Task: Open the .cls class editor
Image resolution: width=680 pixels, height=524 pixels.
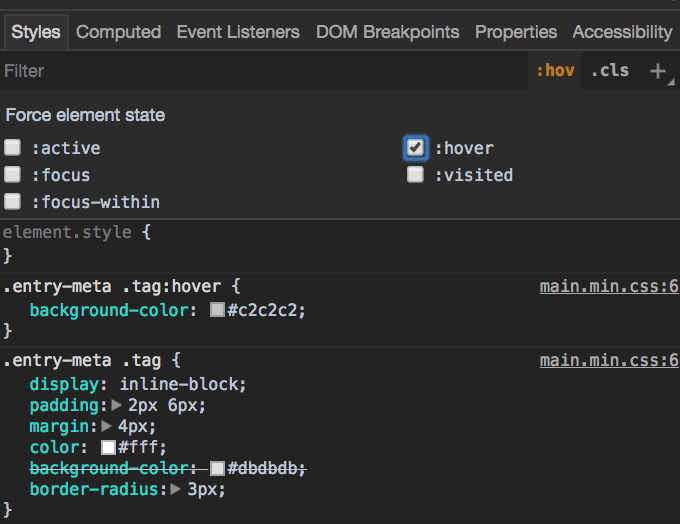Action: click(x=609, y=71)
